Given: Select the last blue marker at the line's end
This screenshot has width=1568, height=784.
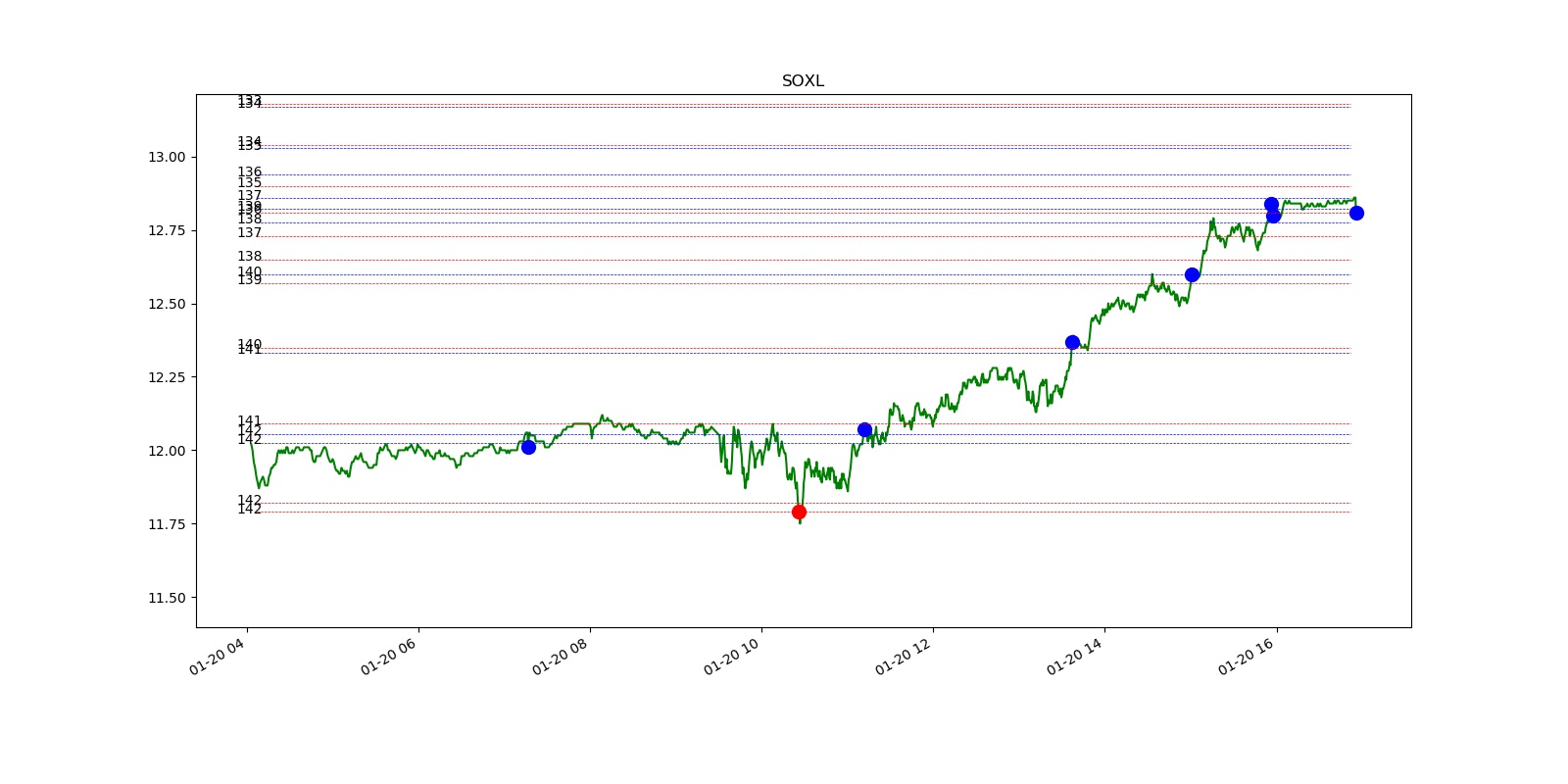Looking at the screenshot, I should (1356, 213).
